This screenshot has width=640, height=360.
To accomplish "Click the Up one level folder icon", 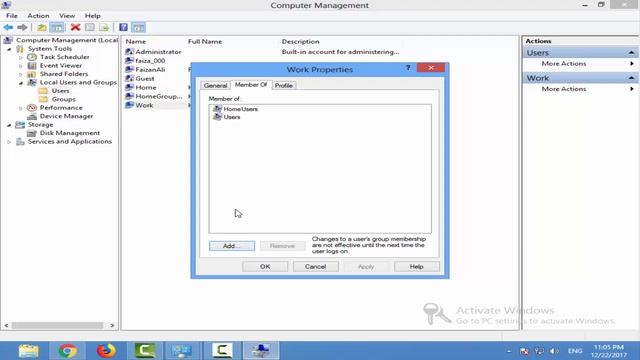I will pyautogui.click(x=42, y=27).
